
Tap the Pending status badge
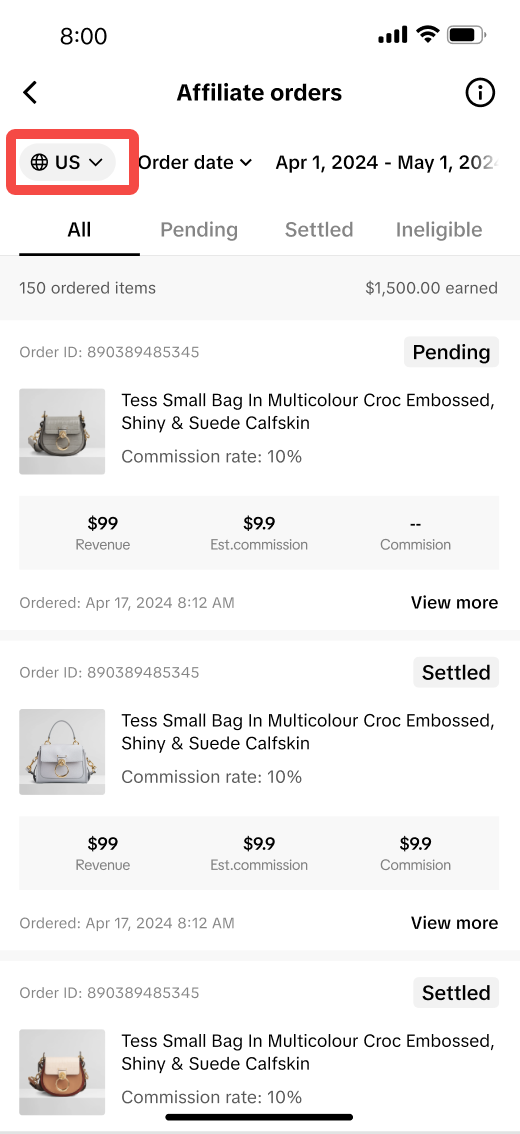tap(451, 352)
